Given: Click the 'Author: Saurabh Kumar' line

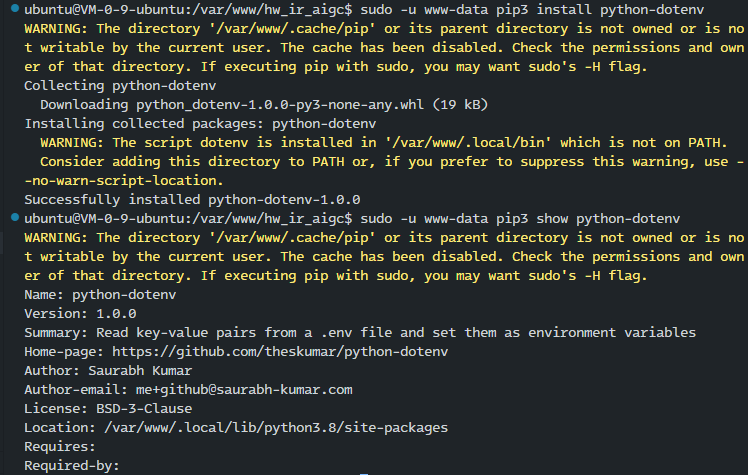Looking at the screenshot, I should 108,371.
